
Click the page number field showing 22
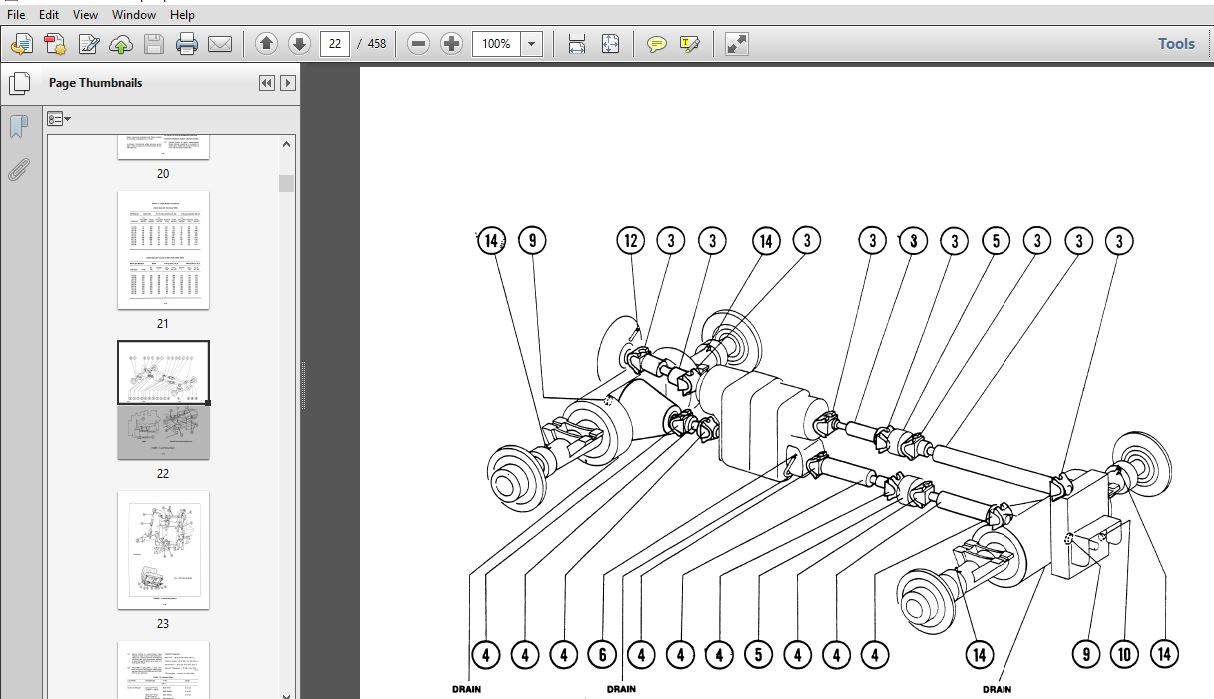(334, 44)
